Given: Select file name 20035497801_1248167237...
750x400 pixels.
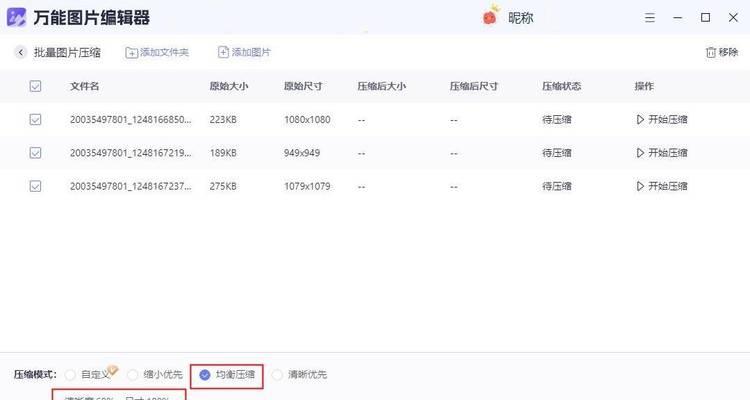Looking at the screenshot, I should point(131,186).
